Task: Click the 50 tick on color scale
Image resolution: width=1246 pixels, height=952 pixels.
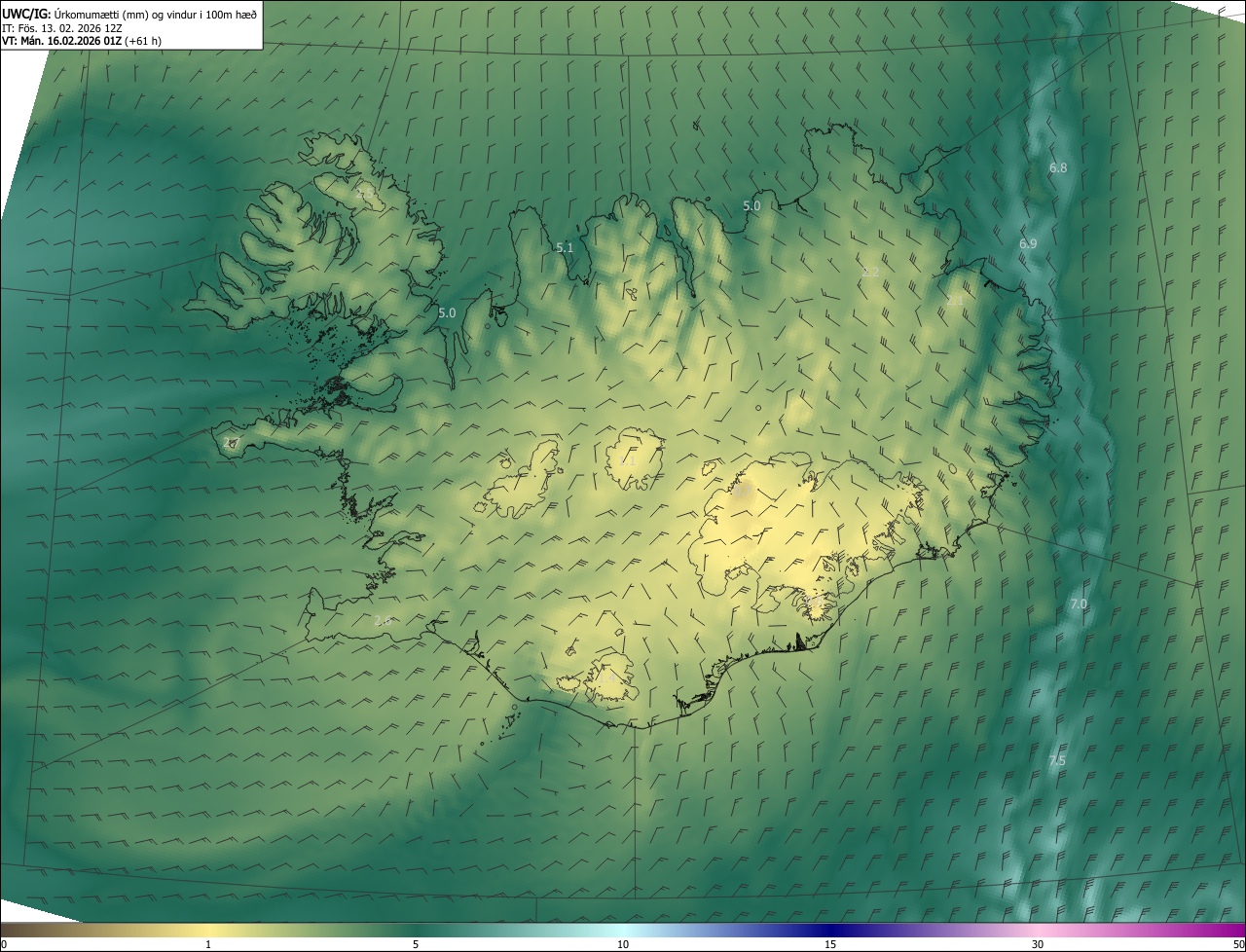Action: coord(1237,944)
